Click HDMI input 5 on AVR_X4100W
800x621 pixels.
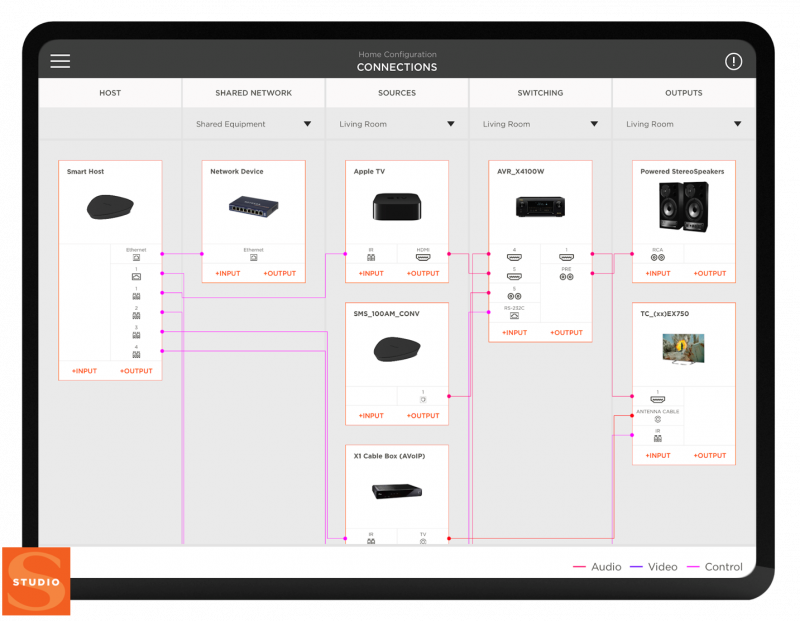pyautogui.click(x=514, y=276)
